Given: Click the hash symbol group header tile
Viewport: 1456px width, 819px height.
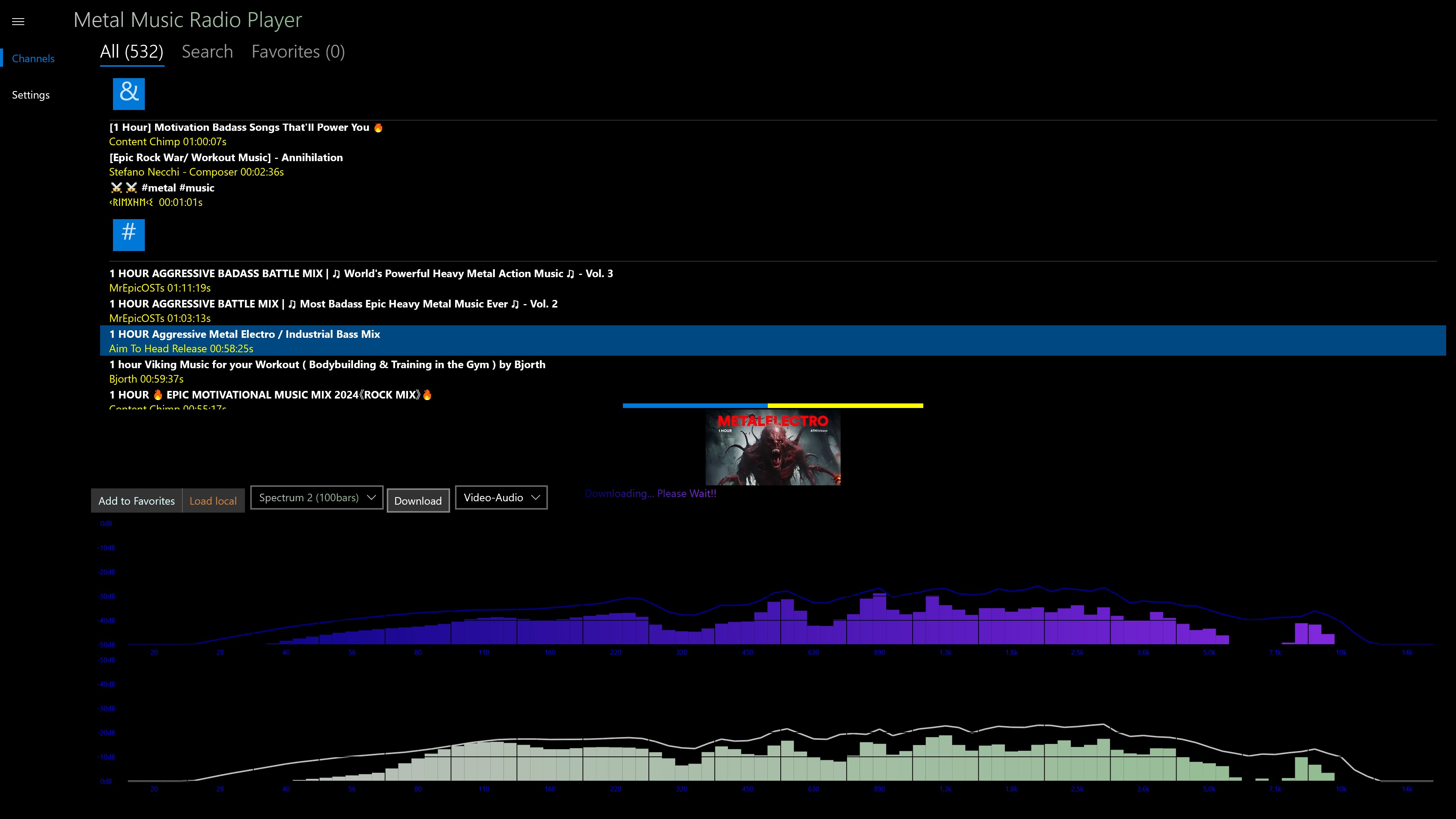Looking at the screenshot, I should point(129,235).
